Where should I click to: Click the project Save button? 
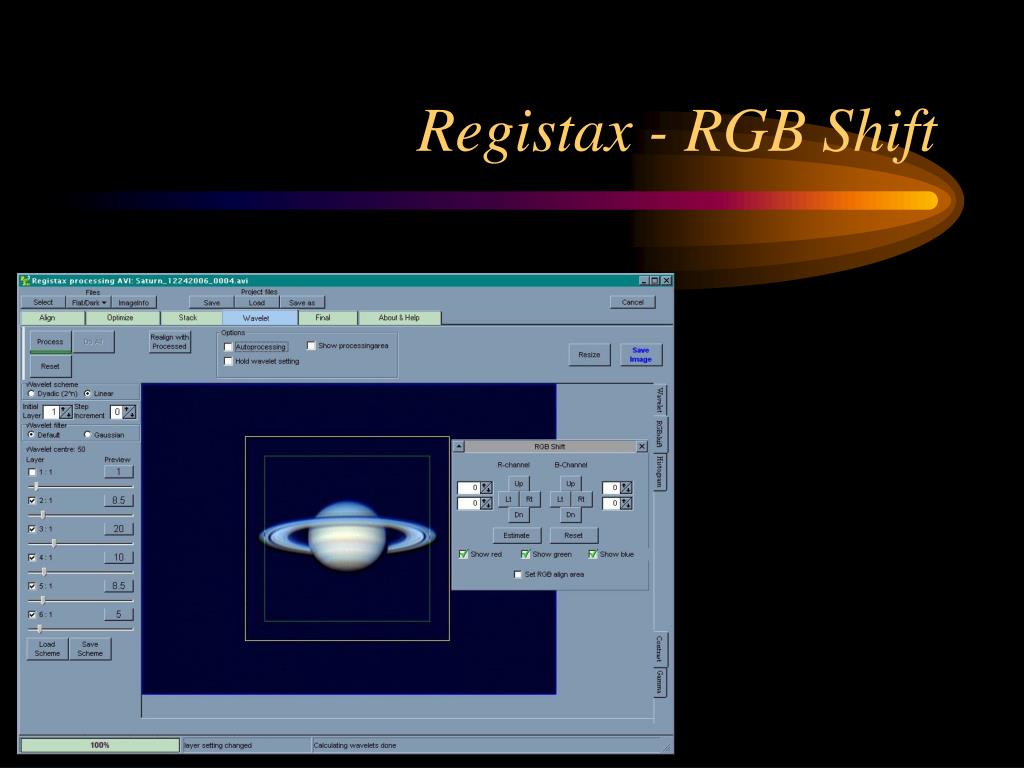212,302
